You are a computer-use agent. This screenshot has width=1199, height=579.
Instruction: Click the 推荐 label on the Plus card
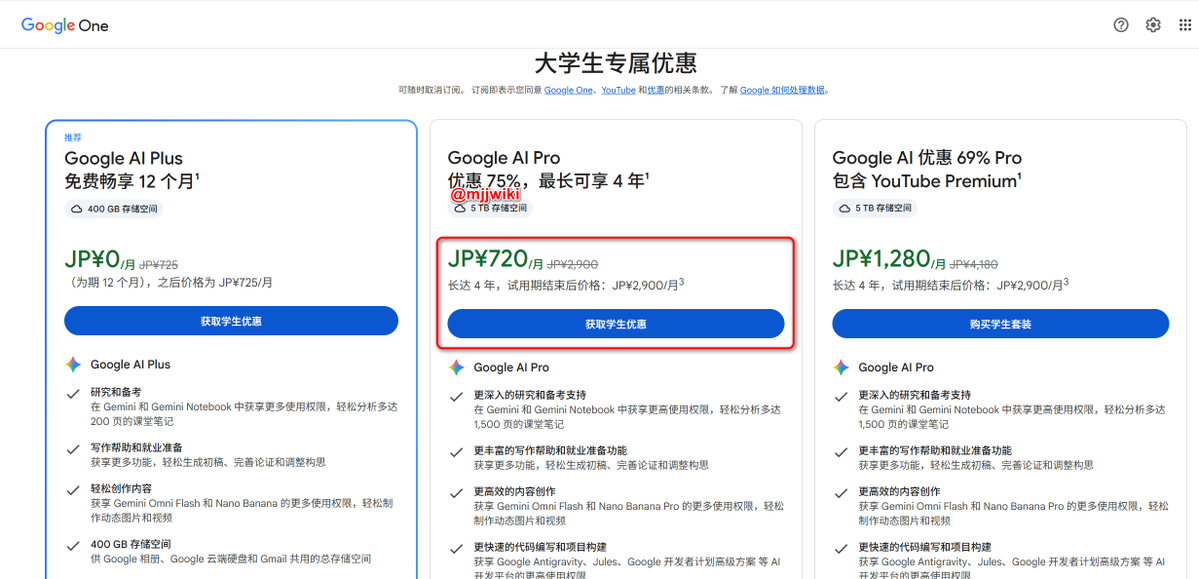[73, 138]
